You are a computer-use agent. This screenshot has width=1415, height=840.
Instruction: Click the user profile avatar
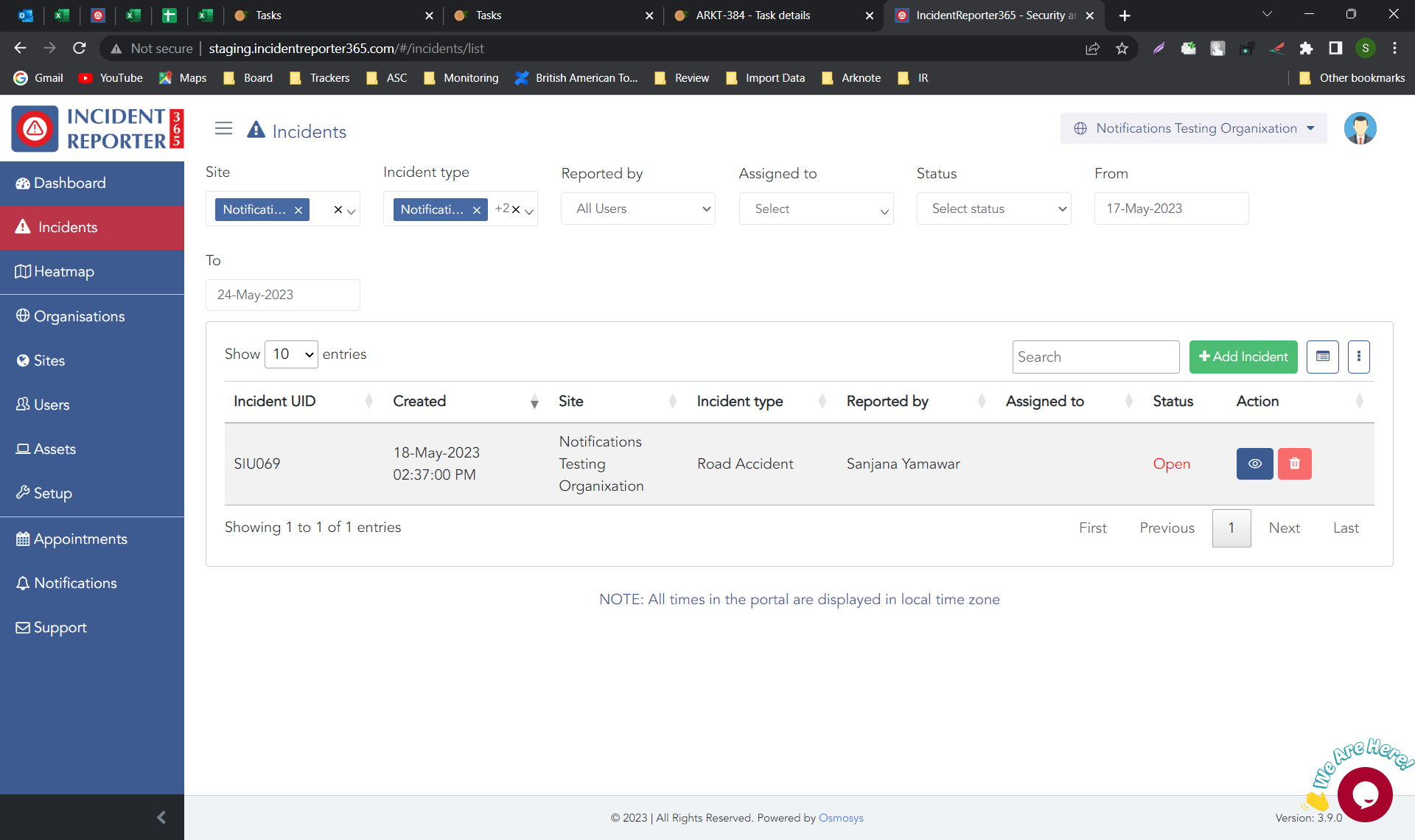(1360, 129)
